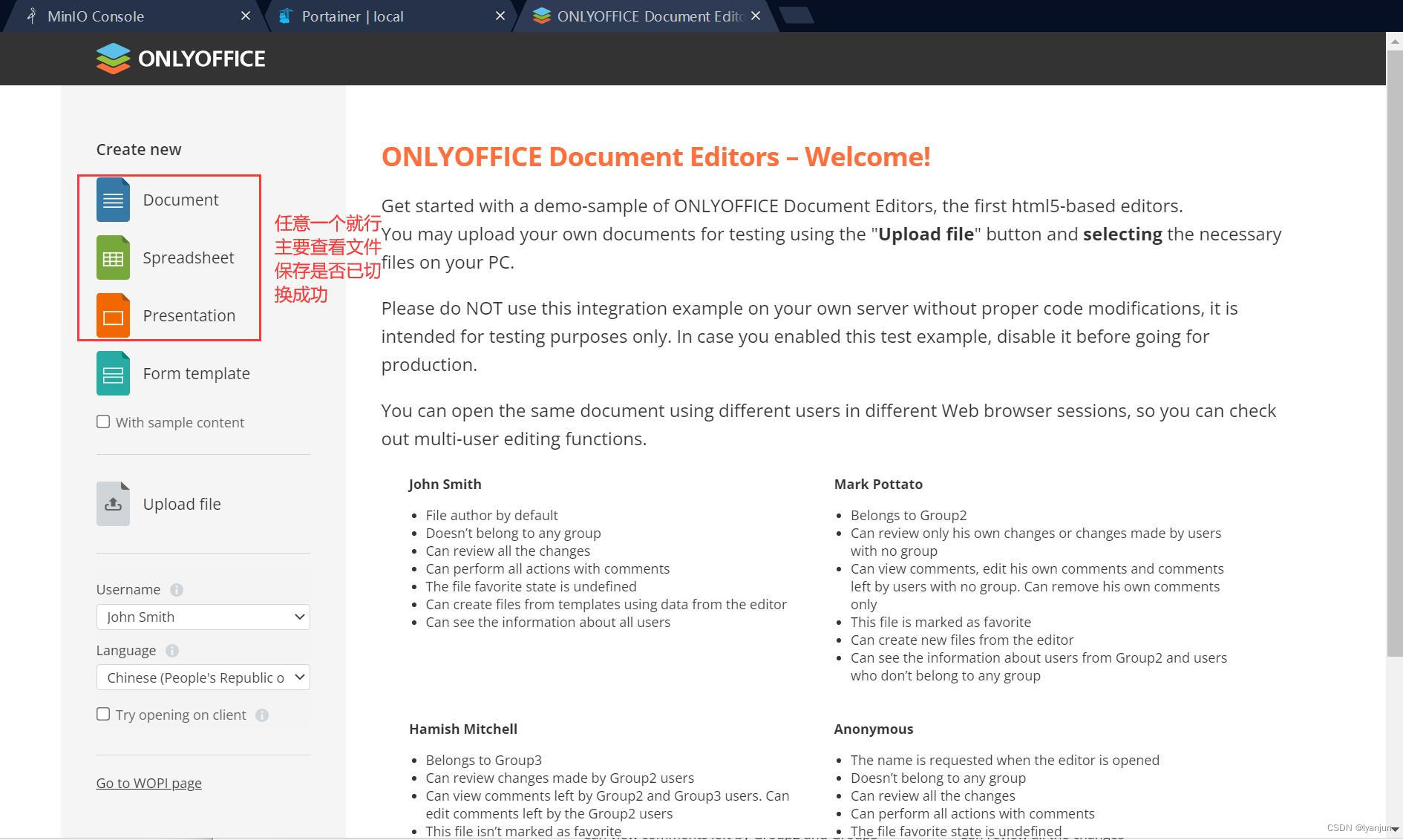
Task: Click the info icon beside Try opening on client
Action: tap(261, 715)
